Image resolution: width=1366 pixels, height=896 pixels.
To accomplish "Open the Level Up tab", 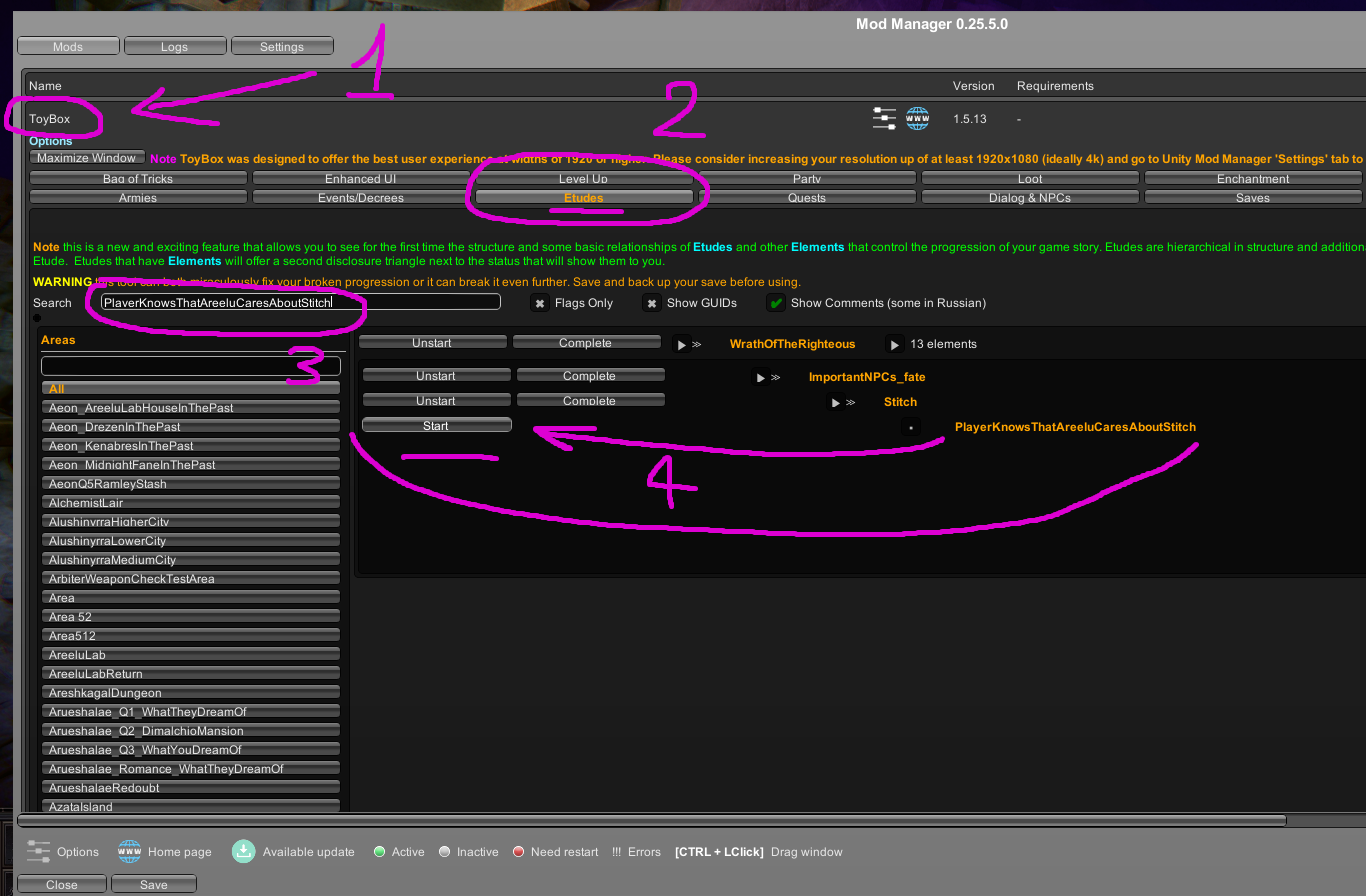I will point(584,178).
